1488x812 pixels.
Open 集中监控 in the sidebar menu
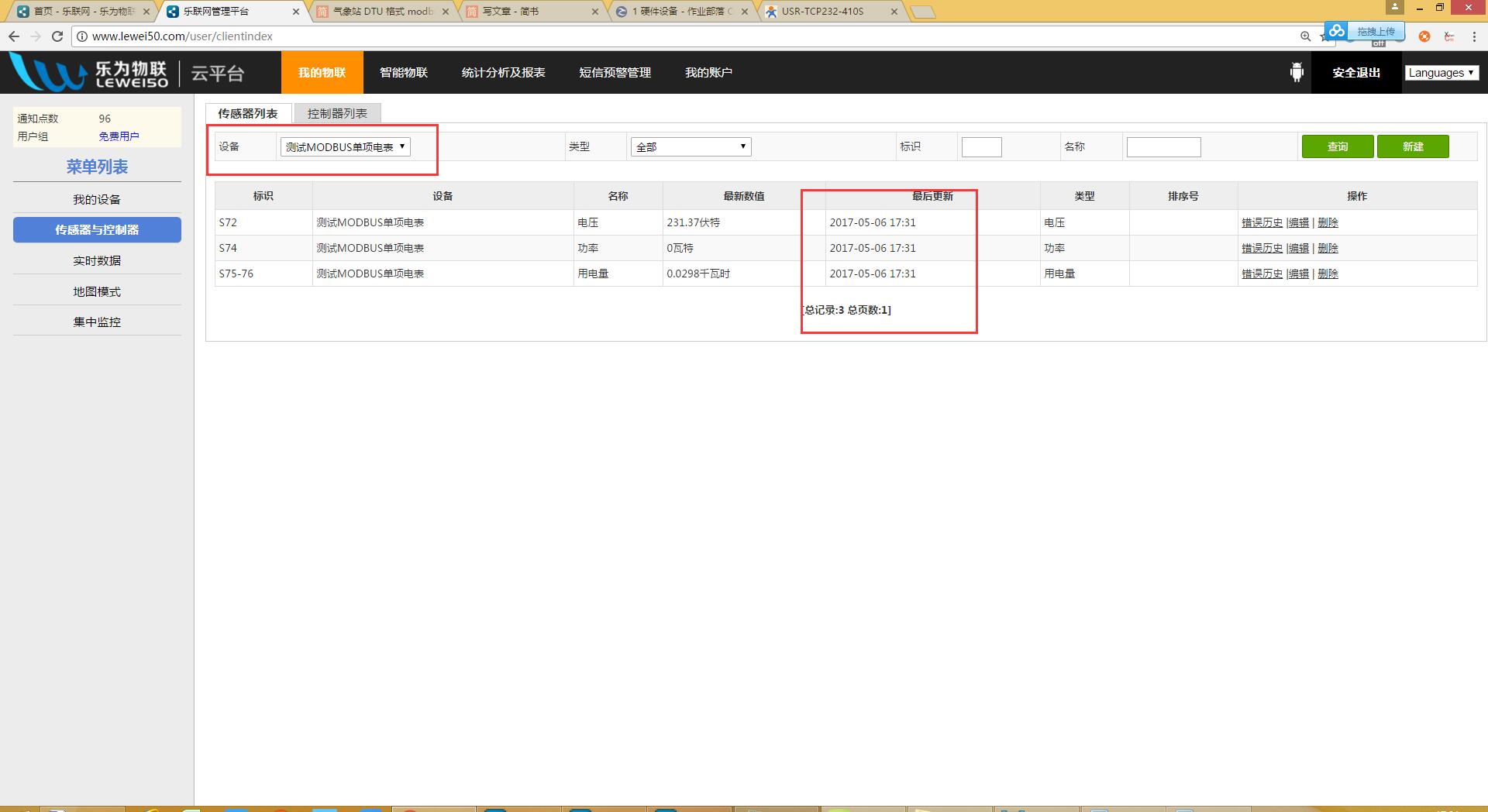click(x=97, y=322)
